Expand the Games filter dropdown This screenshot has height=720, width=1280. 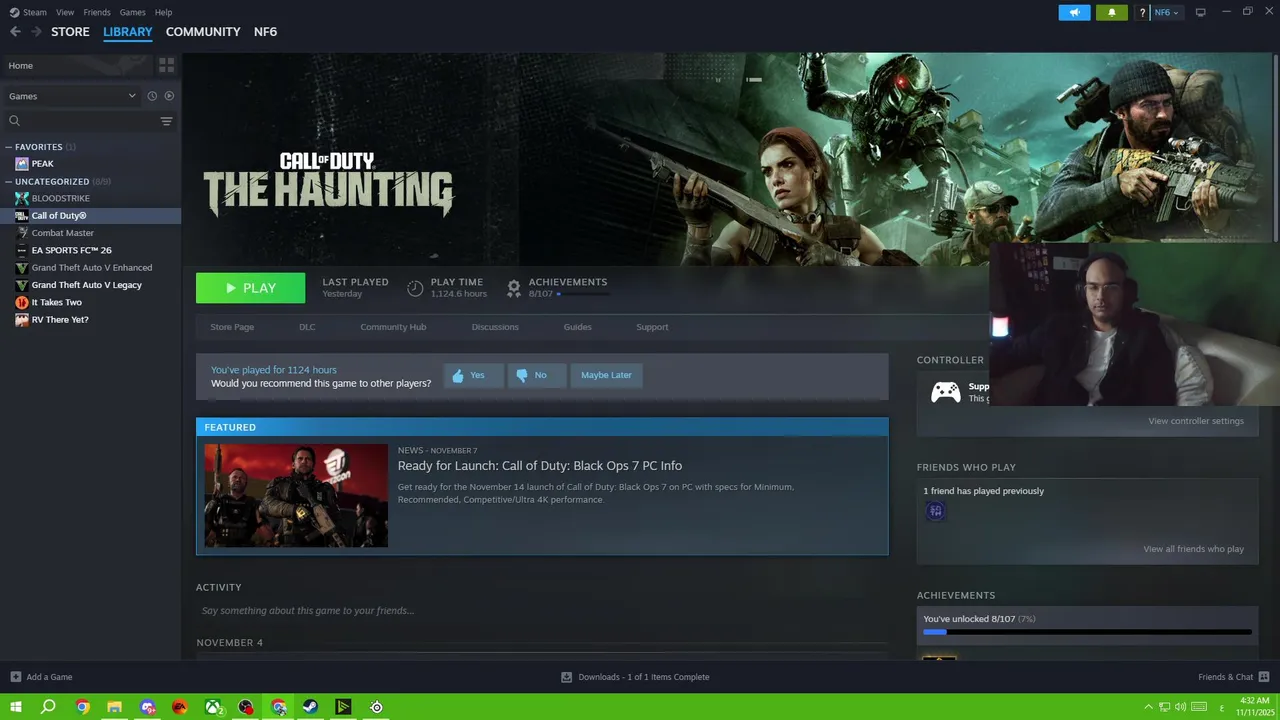click(x=72, y=96)
